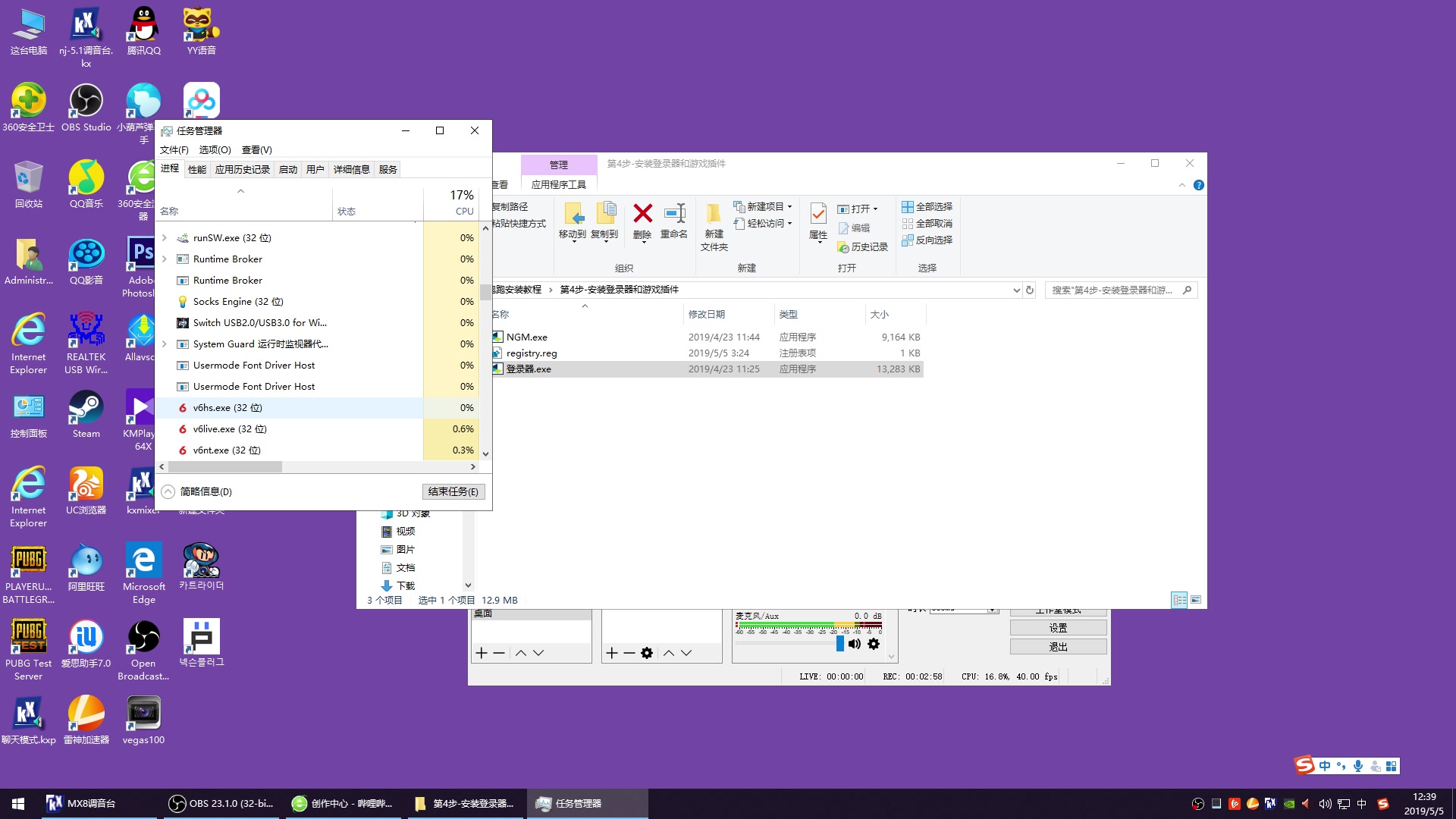Viewport: 1456px width, 819px height.
Task: Open OBS Studio desktop icon
Action: point(86,108)
